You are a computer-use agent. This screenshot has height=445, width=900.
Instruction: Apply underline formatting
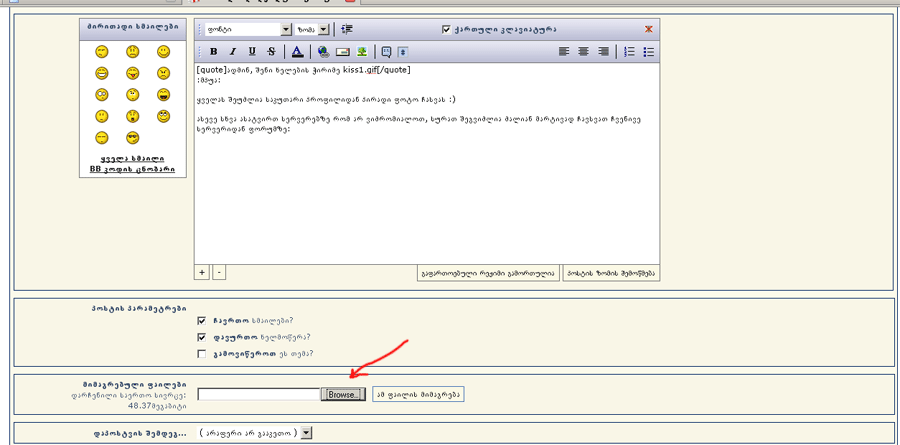click(x=252, y=52)
